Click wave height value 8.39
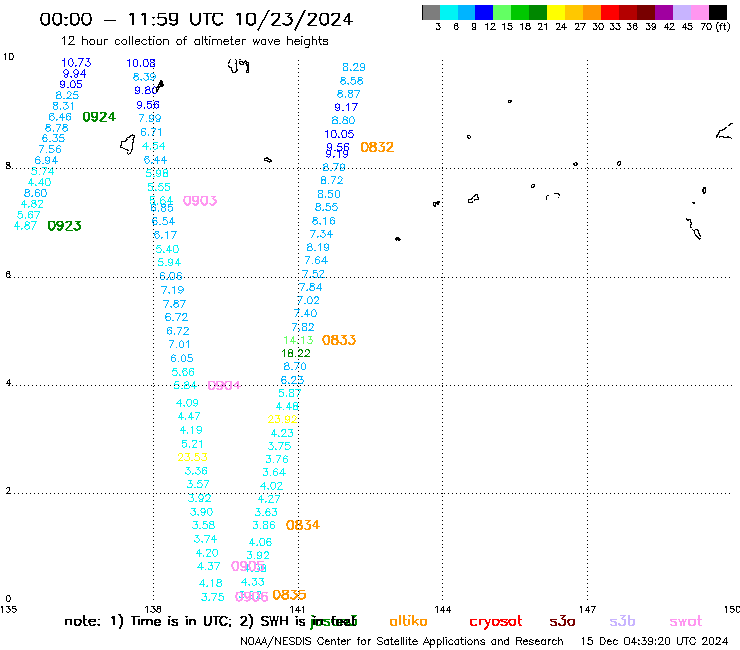This screenshot has width=740, height=650. (x=144, y=77)
